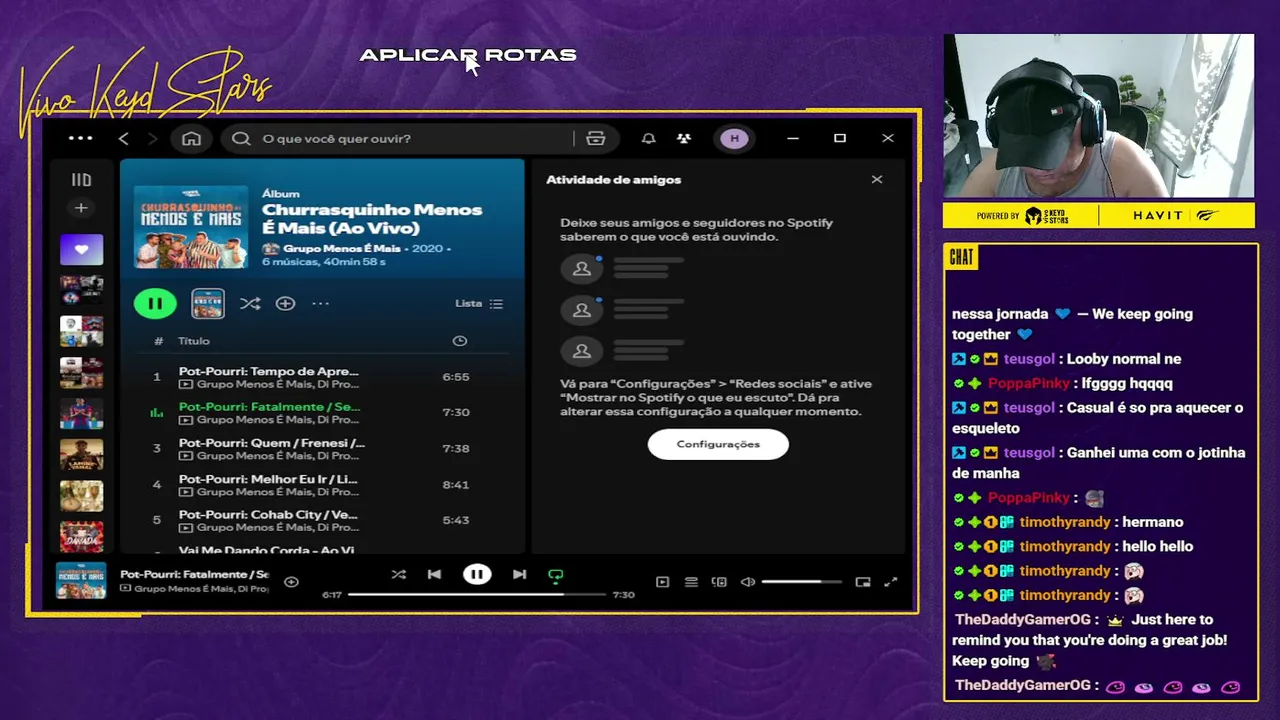
Task: Click the search magnifier icon
Action: click(x=241, y=139)
